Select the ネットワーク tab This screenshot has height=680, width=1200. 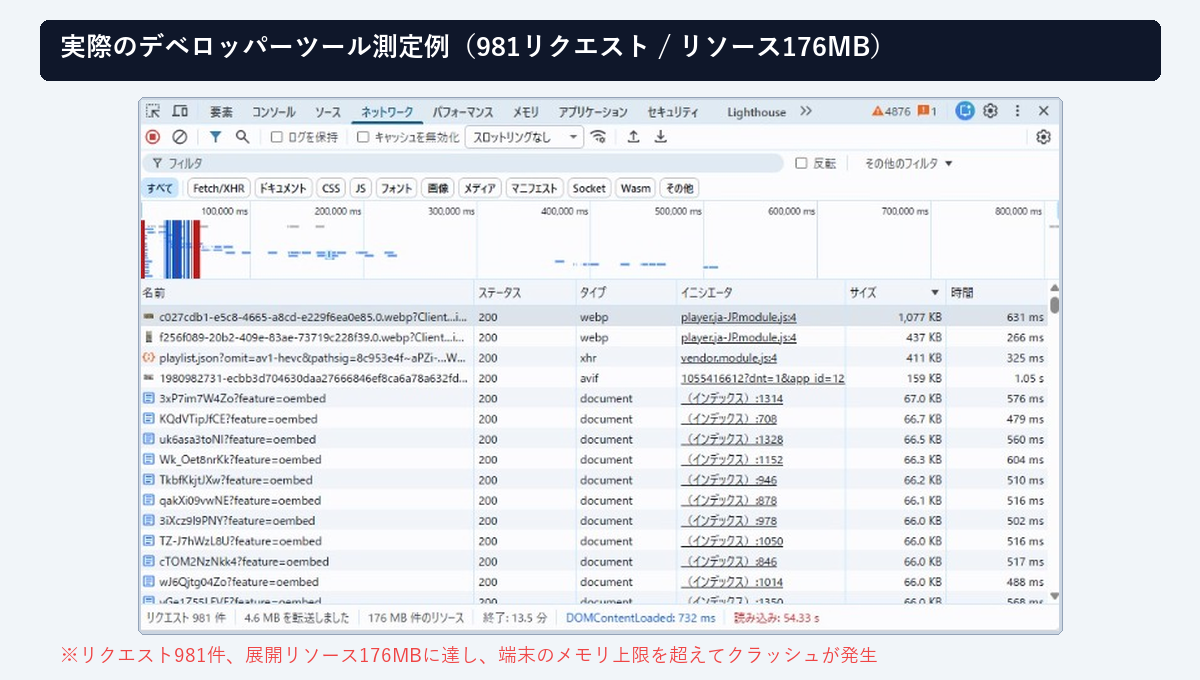point(387,112)
